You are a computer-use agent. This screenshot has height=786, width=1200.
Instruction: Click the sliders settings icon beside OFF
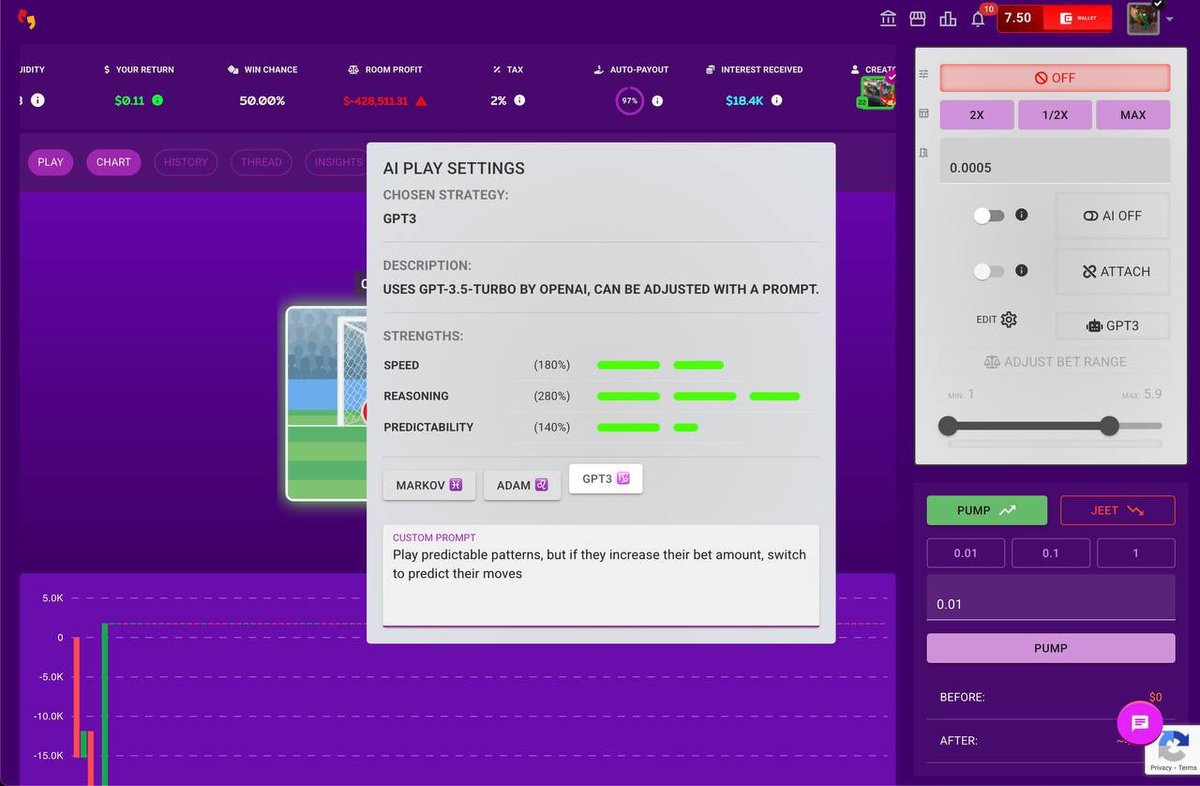pyautogui.click(x=924, y=74)
